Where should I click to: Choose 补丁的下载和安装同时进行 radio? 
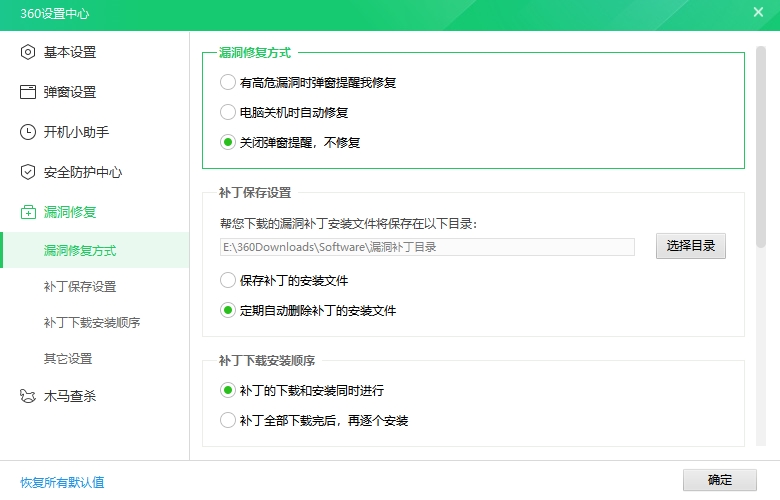point(228,391)
